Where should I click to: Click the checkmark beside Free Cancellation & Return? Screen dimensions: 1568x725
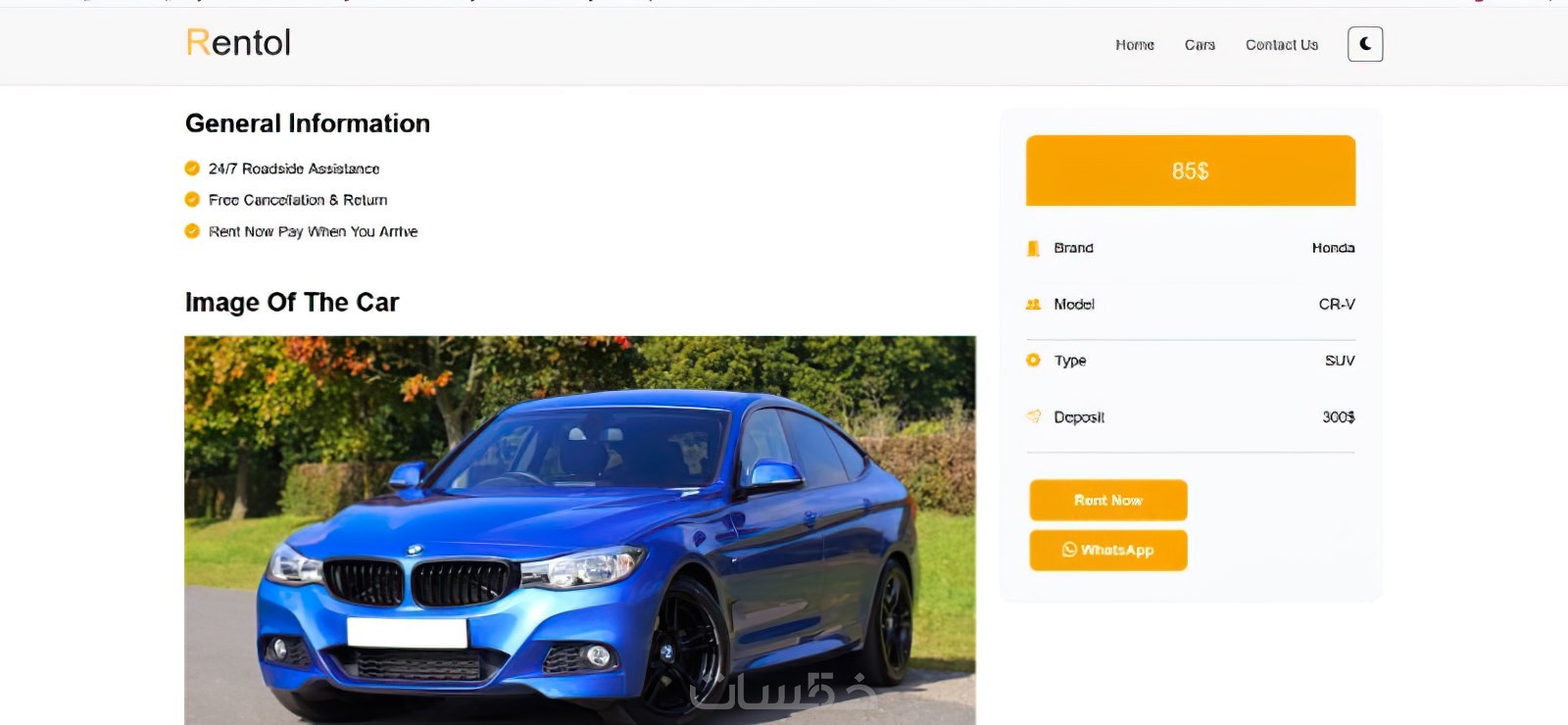(x=192, y=200)
